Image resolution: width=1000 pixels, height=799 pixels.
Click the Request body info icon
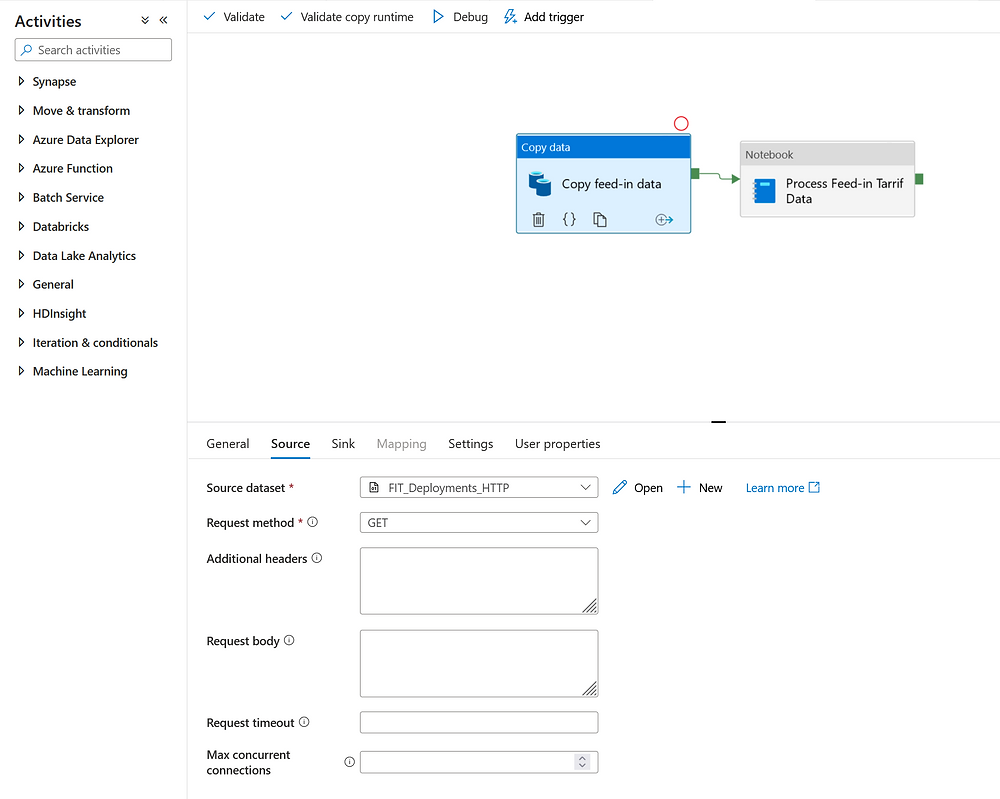click(x=289, y=640)
